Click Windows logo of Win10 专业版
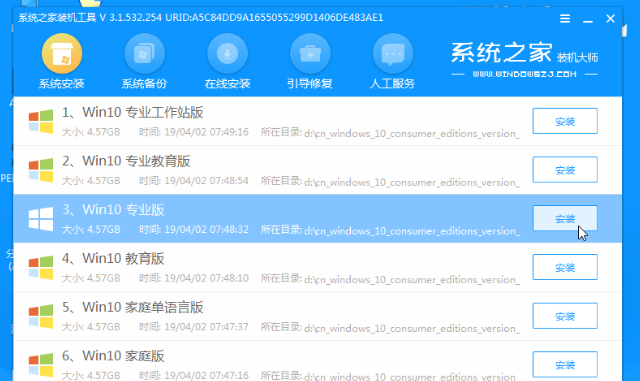 point(41,219)
